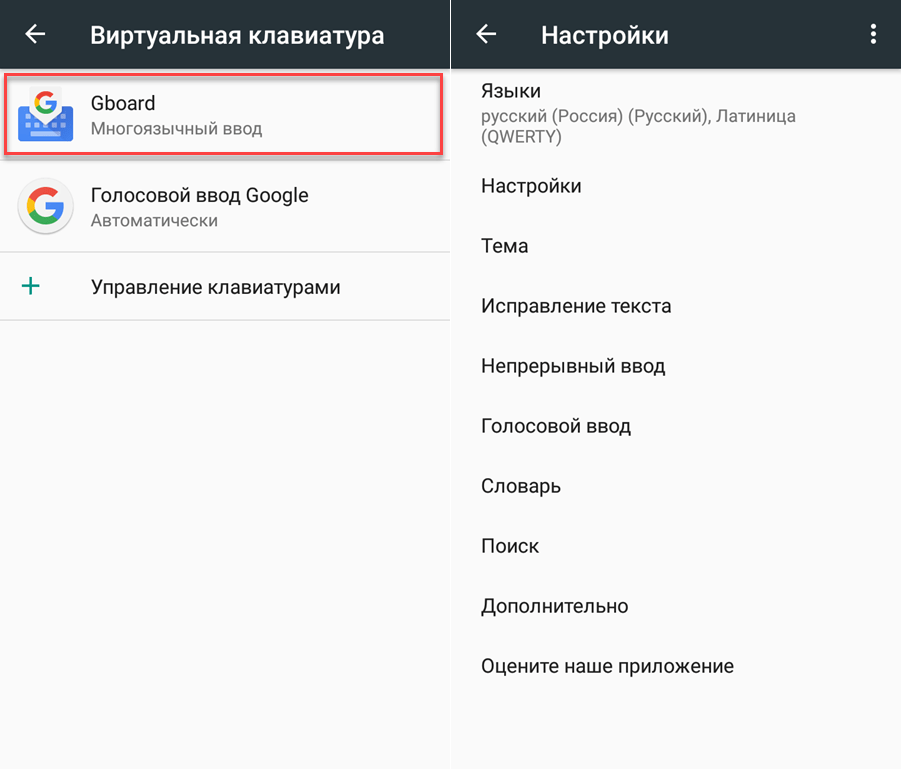Screen dimensions: 901x769
Task: Open the Словарь option
Action: [x=521, y=486]
